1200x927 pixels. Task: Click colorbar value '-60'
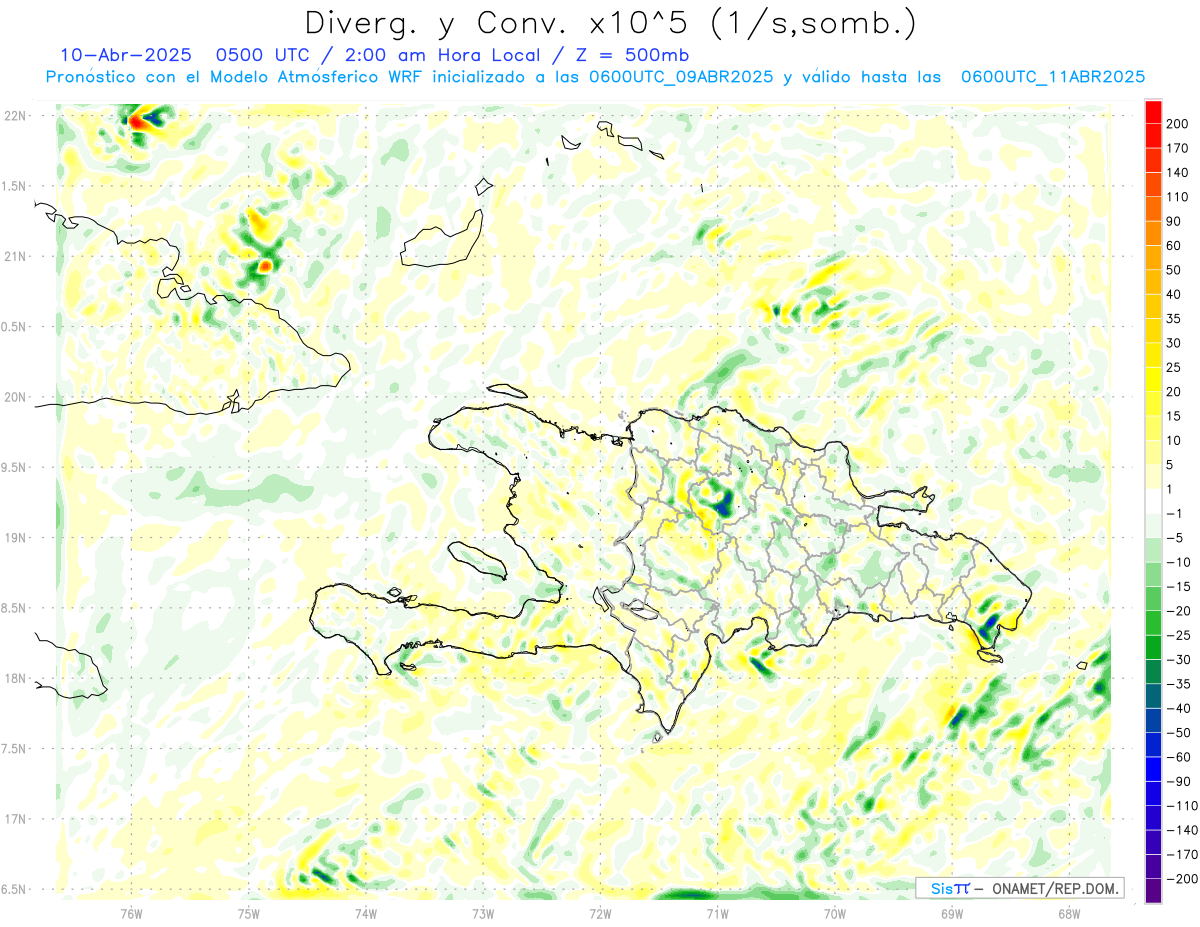[x=1177, y=757]
